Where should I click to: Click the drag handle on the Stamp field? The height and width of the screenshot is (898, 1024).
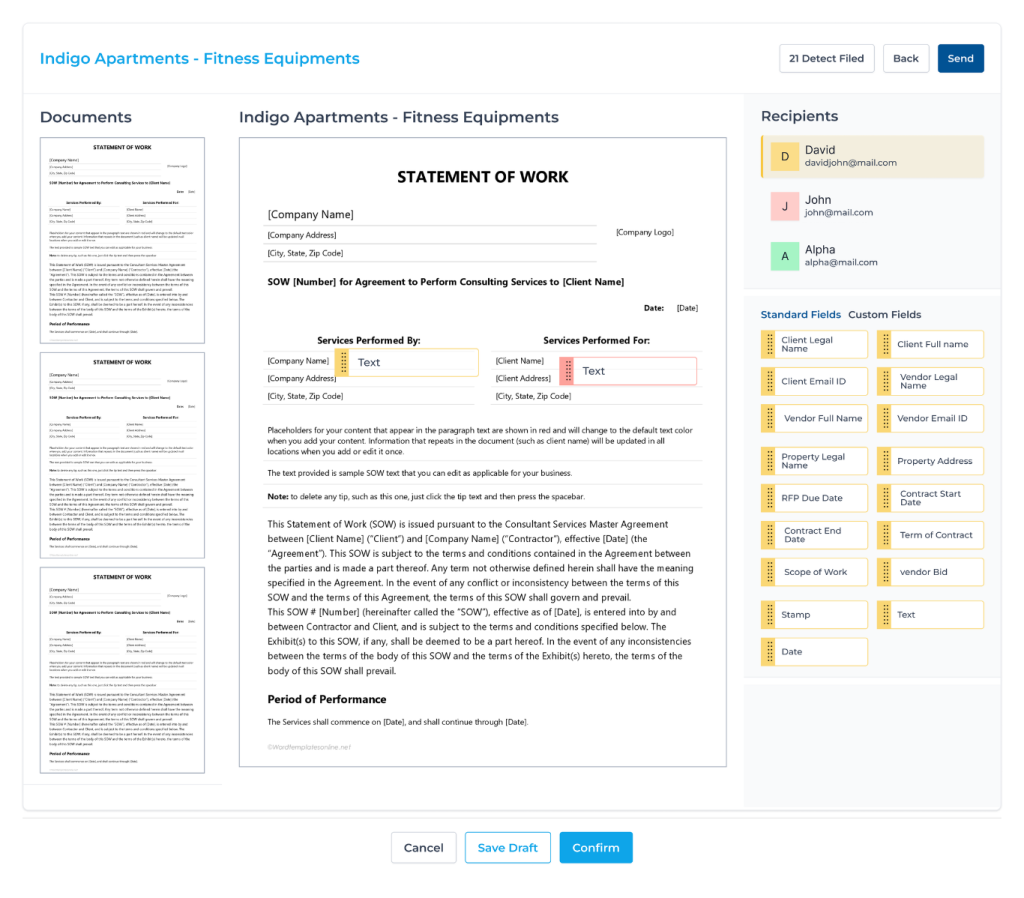pyautogui.click(x=769, y=615)
